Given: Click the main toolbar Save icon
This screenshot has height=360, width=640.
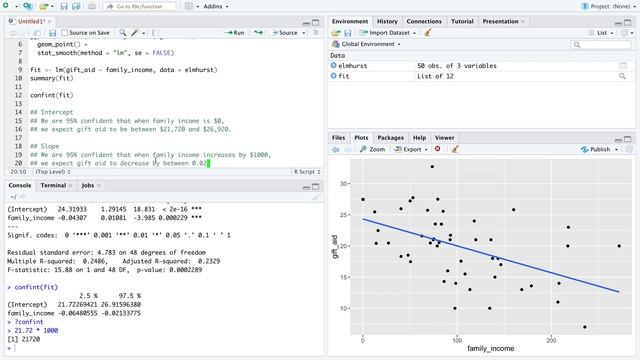Looking at the screenshot, I should [64, 6].
